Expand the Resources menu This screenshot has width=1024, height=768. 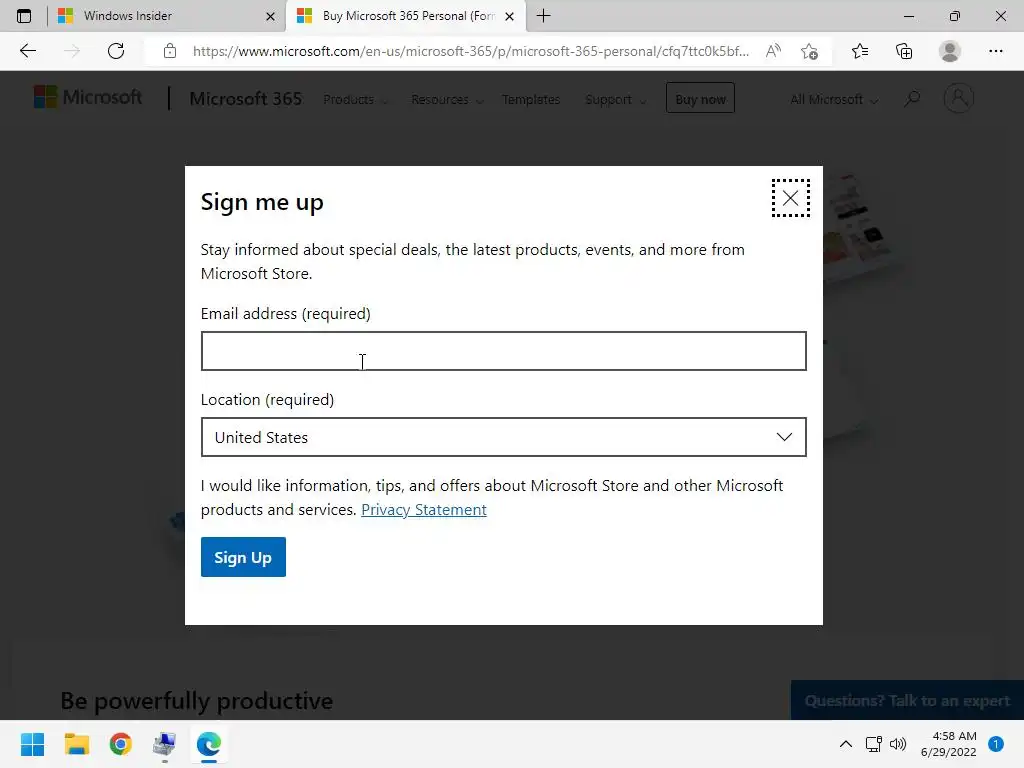coord(447,99)
